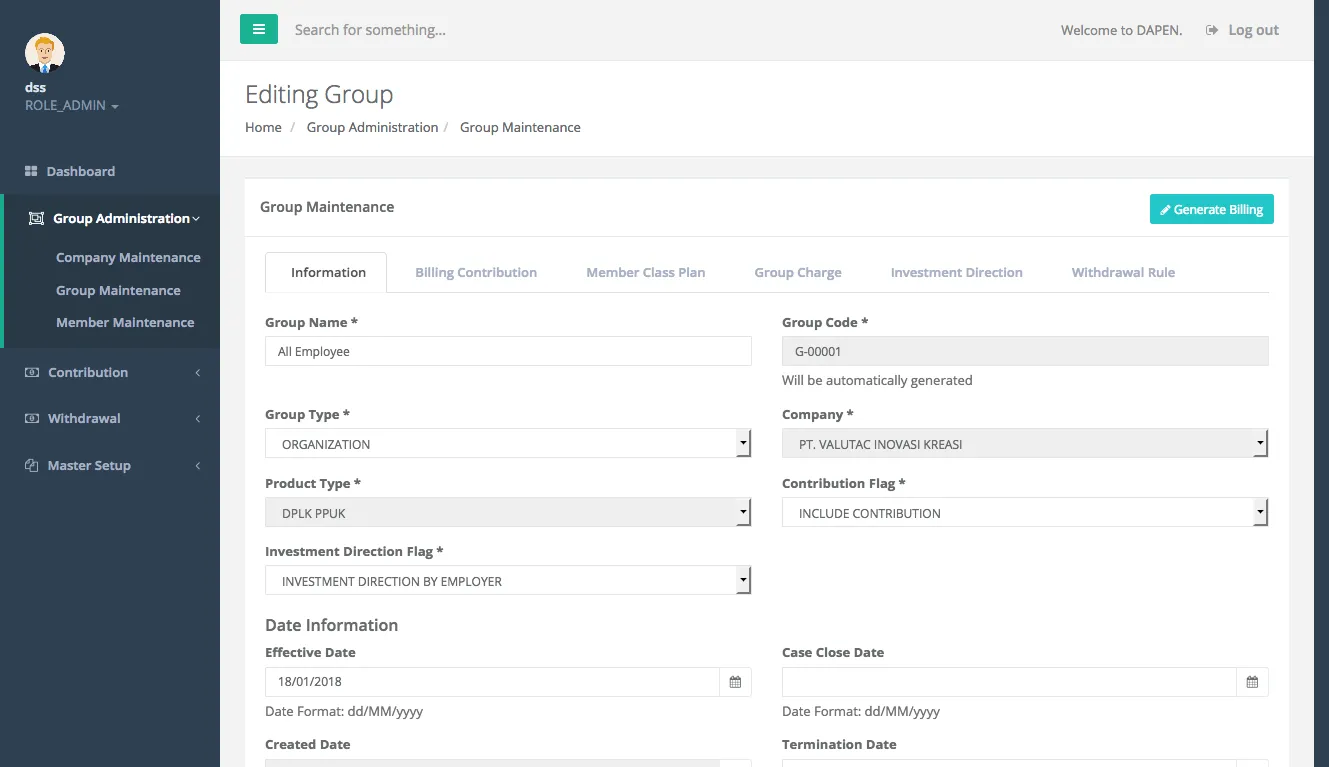Click the Generate Billing button
Viewport: 1329px width, 767px height.
click(1211, 209)
